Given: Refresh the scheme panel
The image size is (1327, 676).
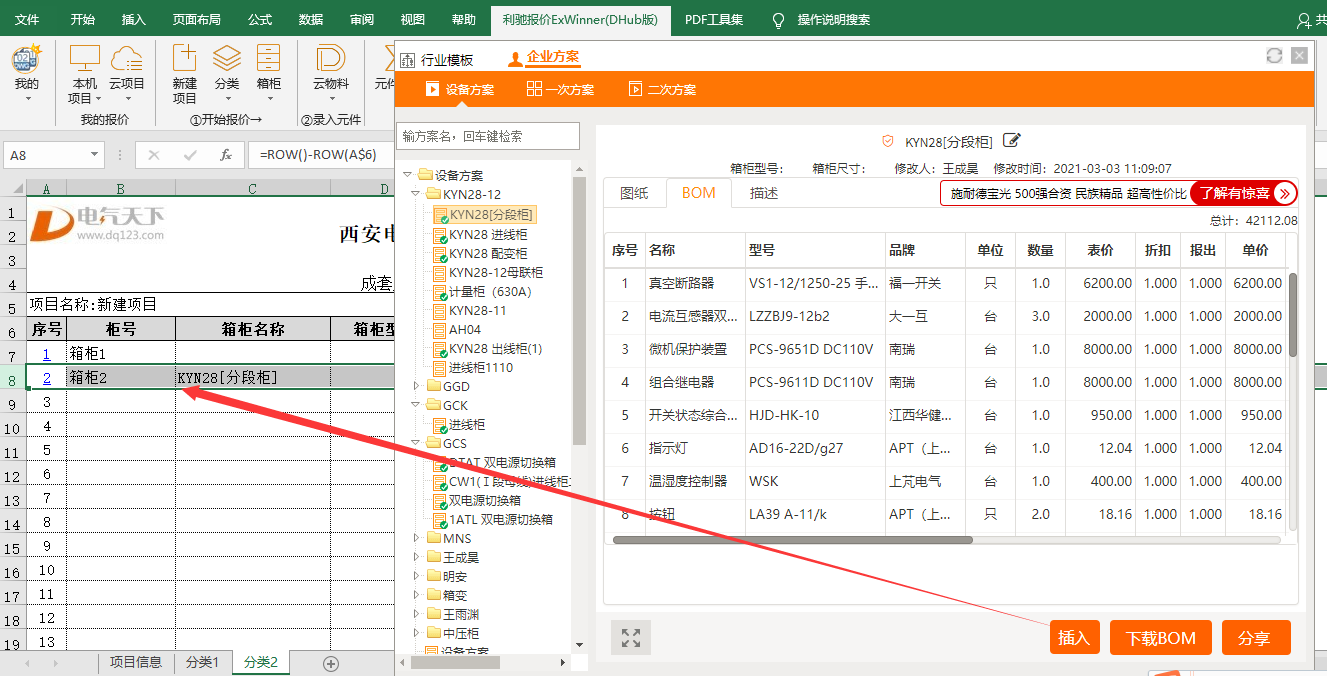Looking at the screenshot, I should (1274, 55).
